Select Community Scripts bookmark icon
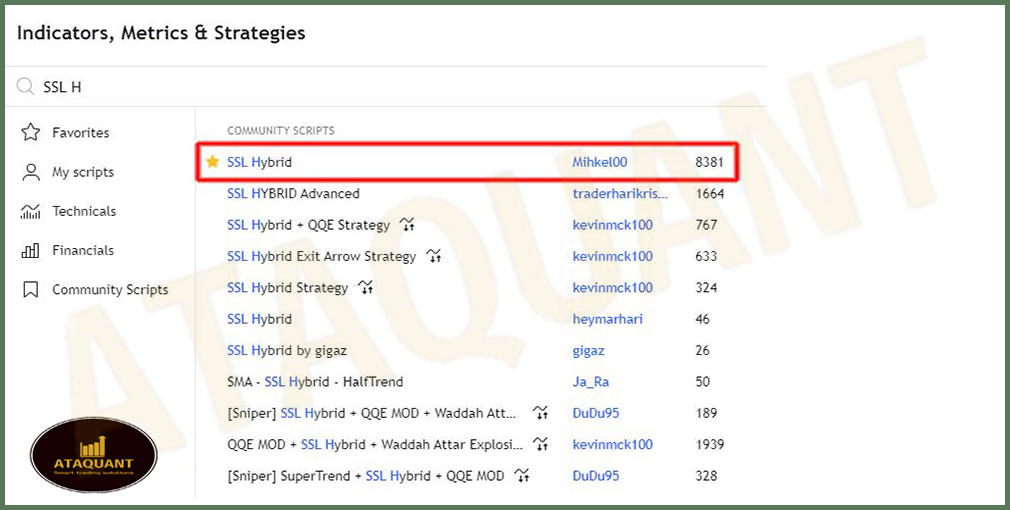Viewport: 1010px width, 510px height. 30,290
